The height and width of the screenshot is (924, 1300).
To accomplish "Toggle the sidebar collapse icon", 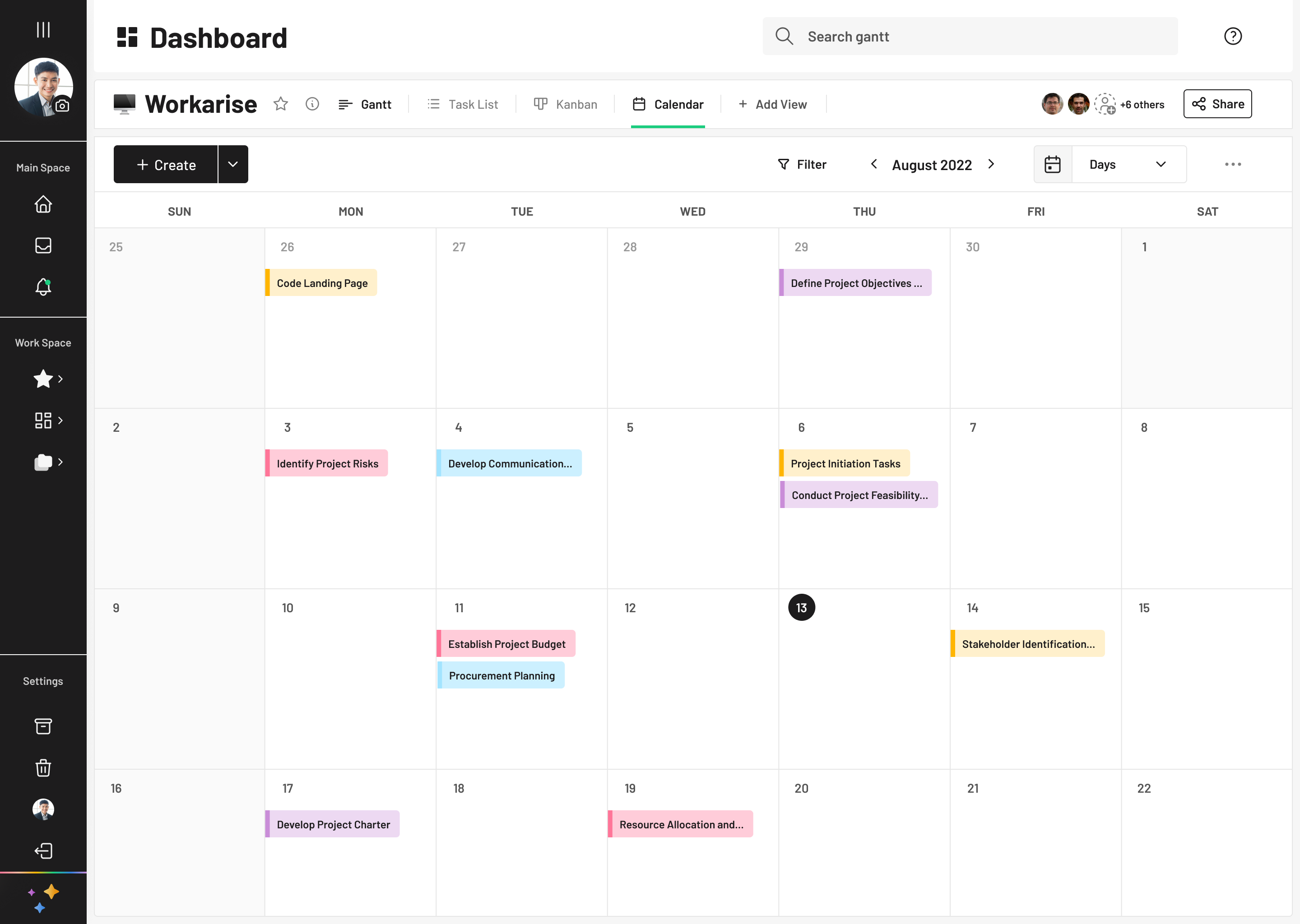I will (43, 30).
